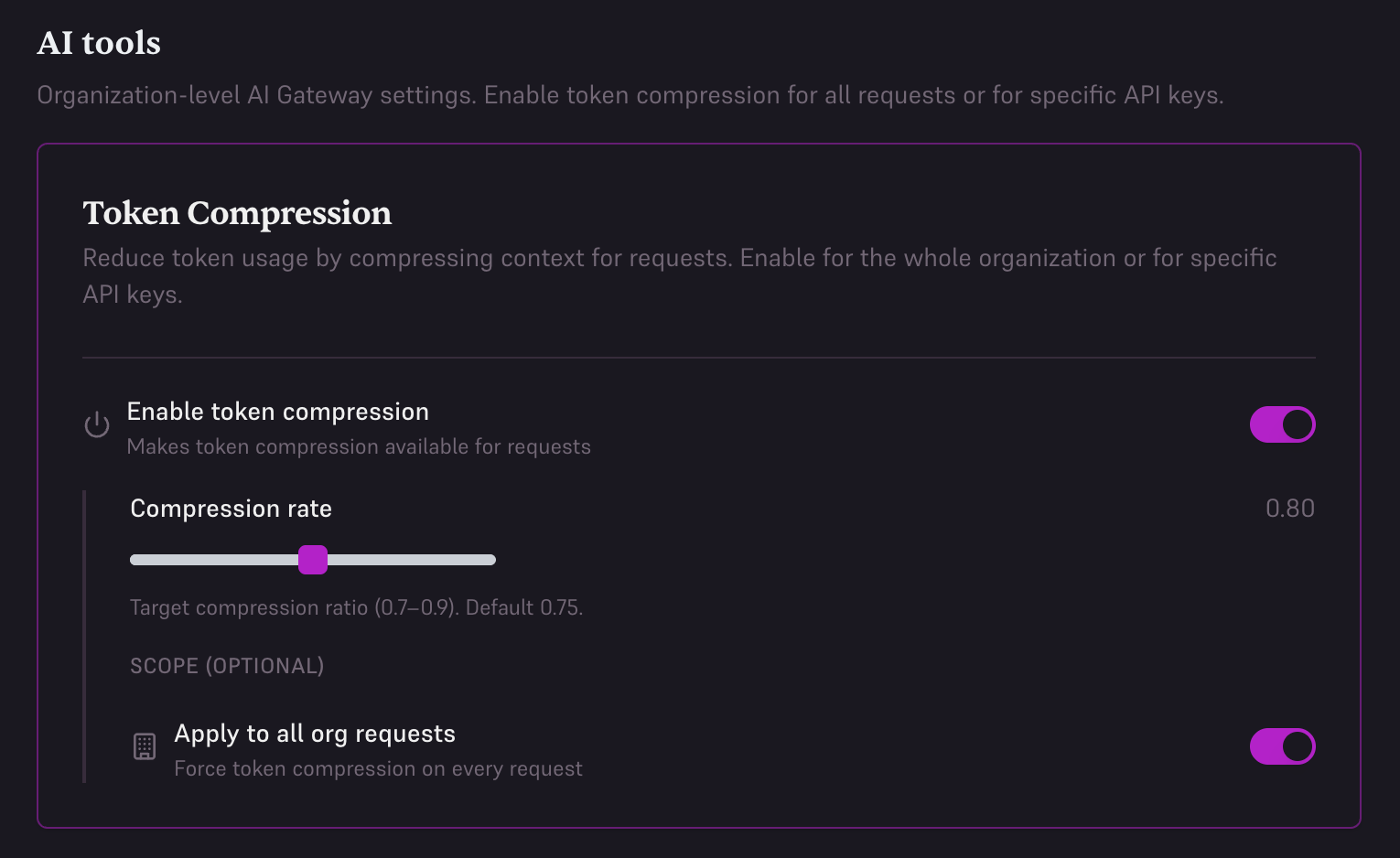Click the Compression rate section header
The height and width of the screenshot is (858, 1400).
point(231,509)
